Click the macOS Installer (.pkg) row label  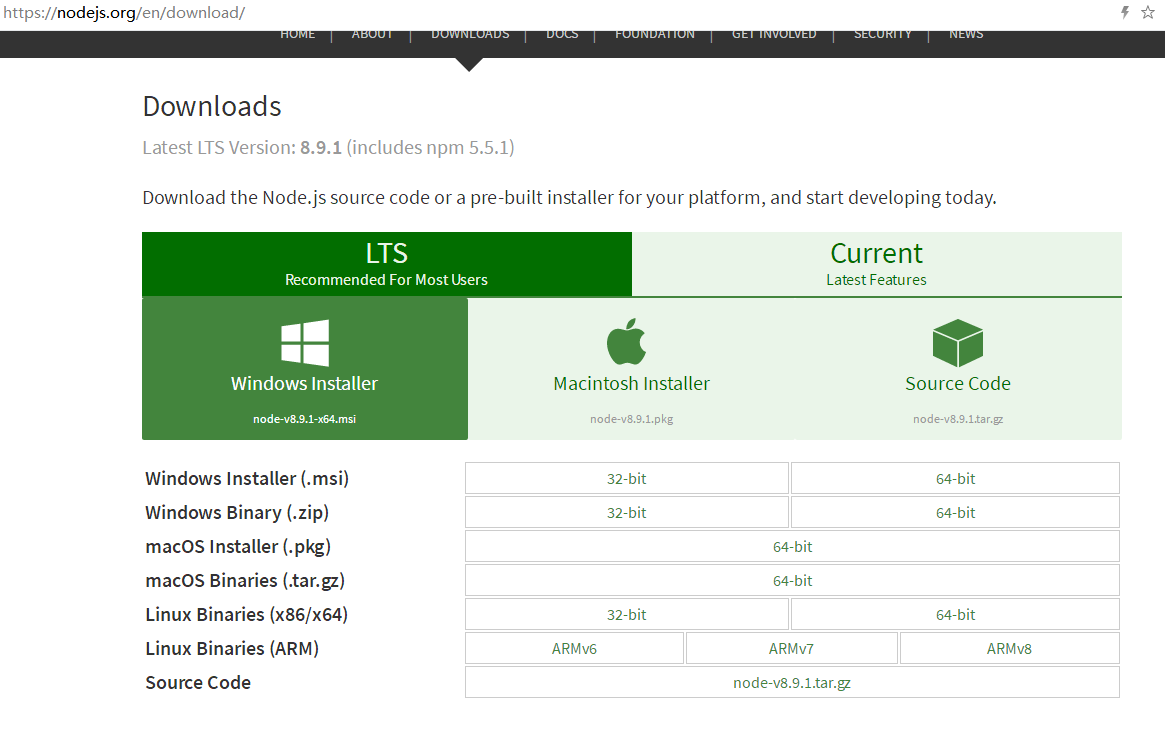pyautogui.click(x=238, y=547)
